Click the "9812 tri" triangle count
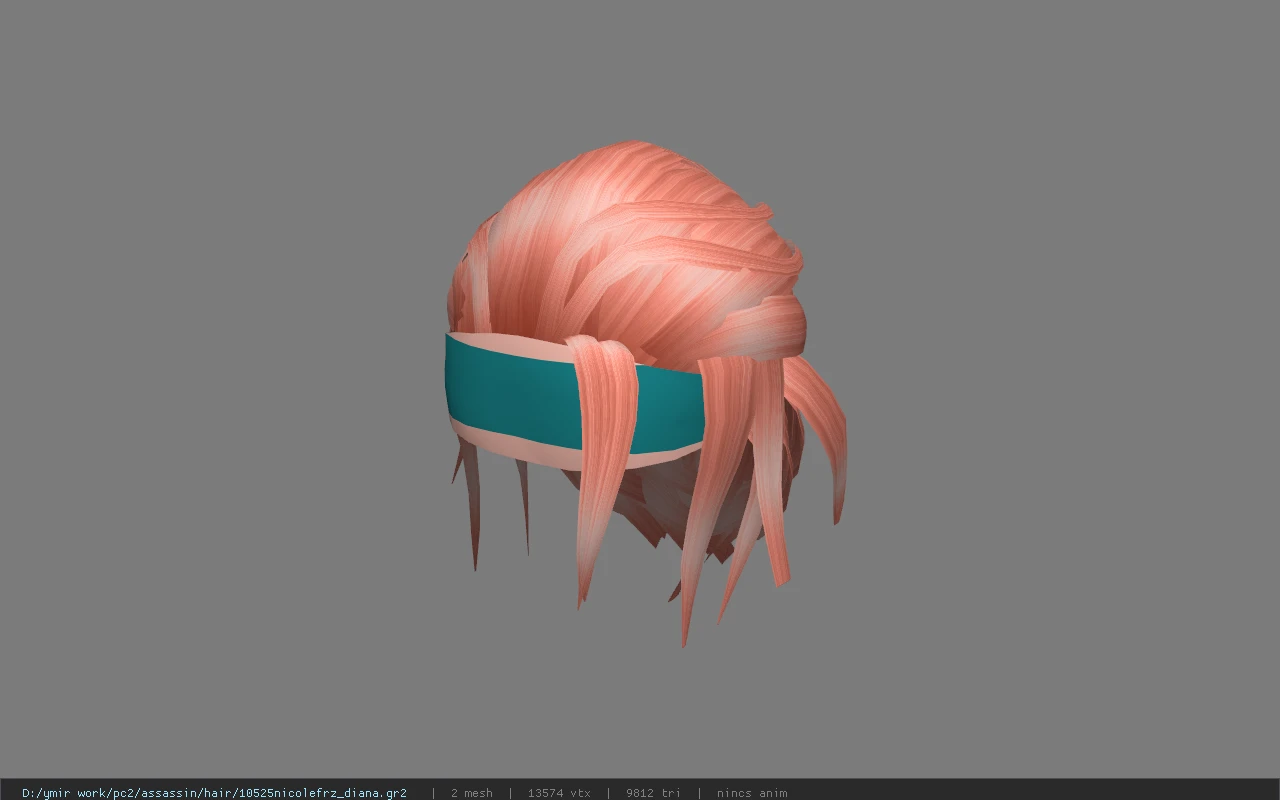The height and width of the screenshot is (800, 1280). [x=653, y=793]
